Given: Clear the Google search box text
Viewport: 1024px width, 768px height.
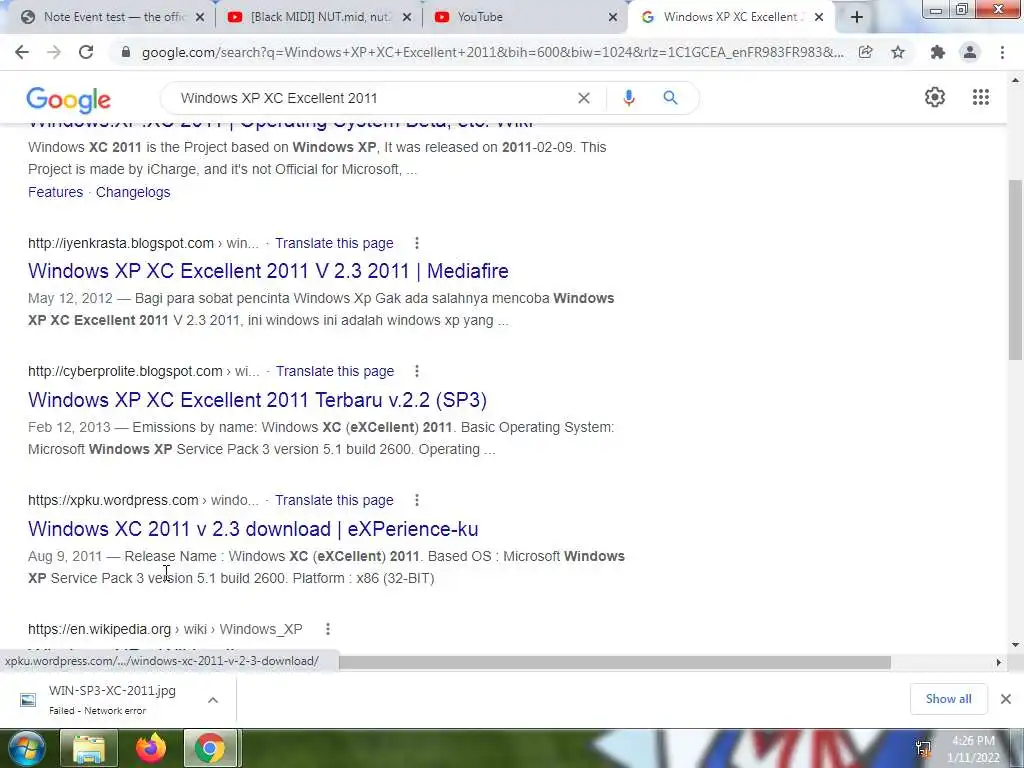Looking at the screenshot, I should click(584, 98).
